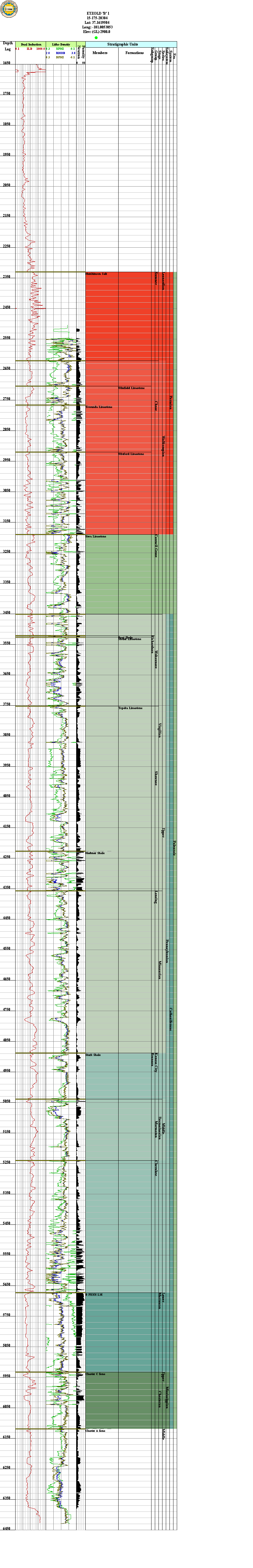The height and width of the screenshot is (1568, 253).
Task: Click the Permian system label
Action: tap(171, 403)
